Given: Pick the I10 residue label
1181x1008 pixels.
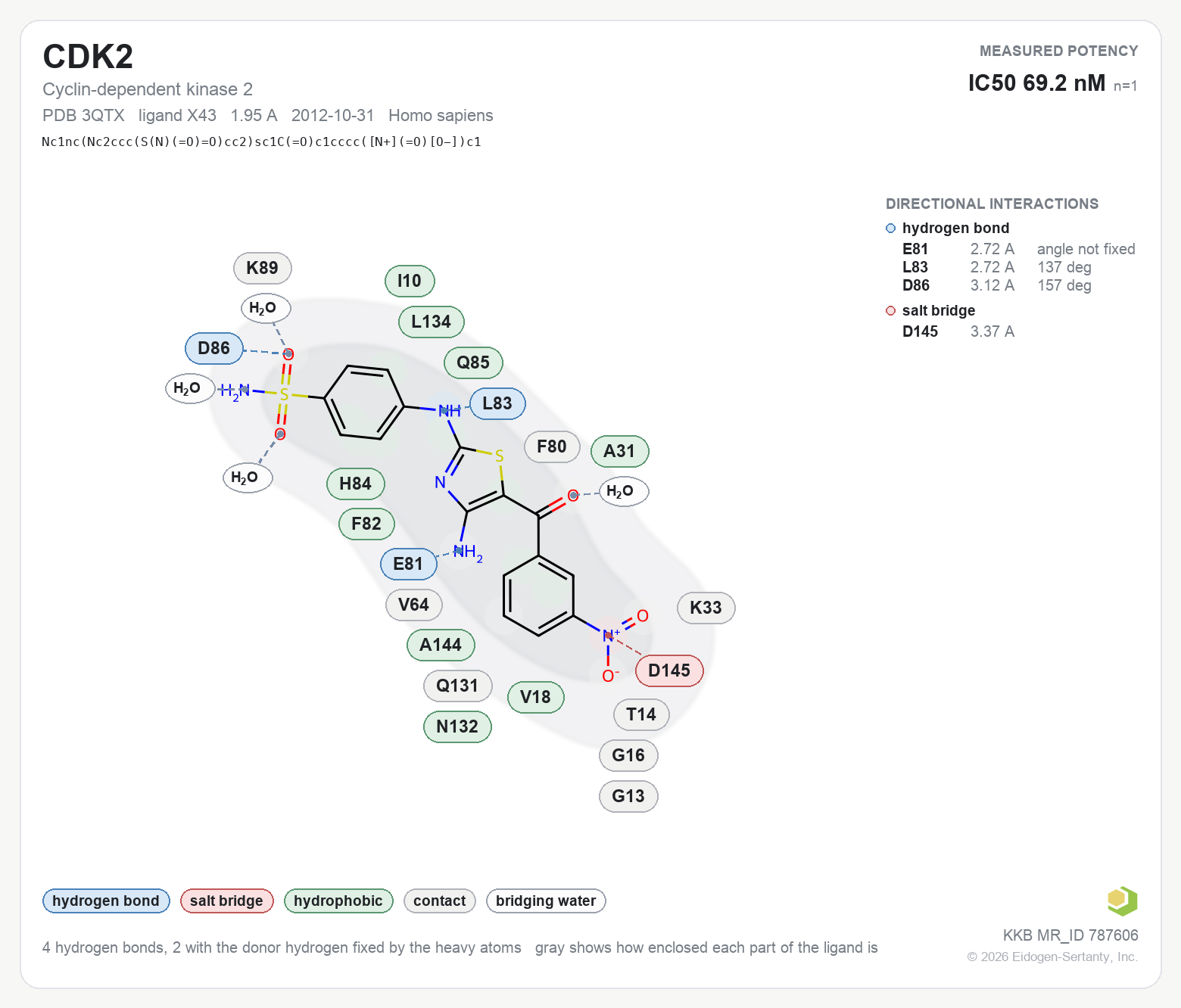Looking at the screenshot, I should pos(410,281).
